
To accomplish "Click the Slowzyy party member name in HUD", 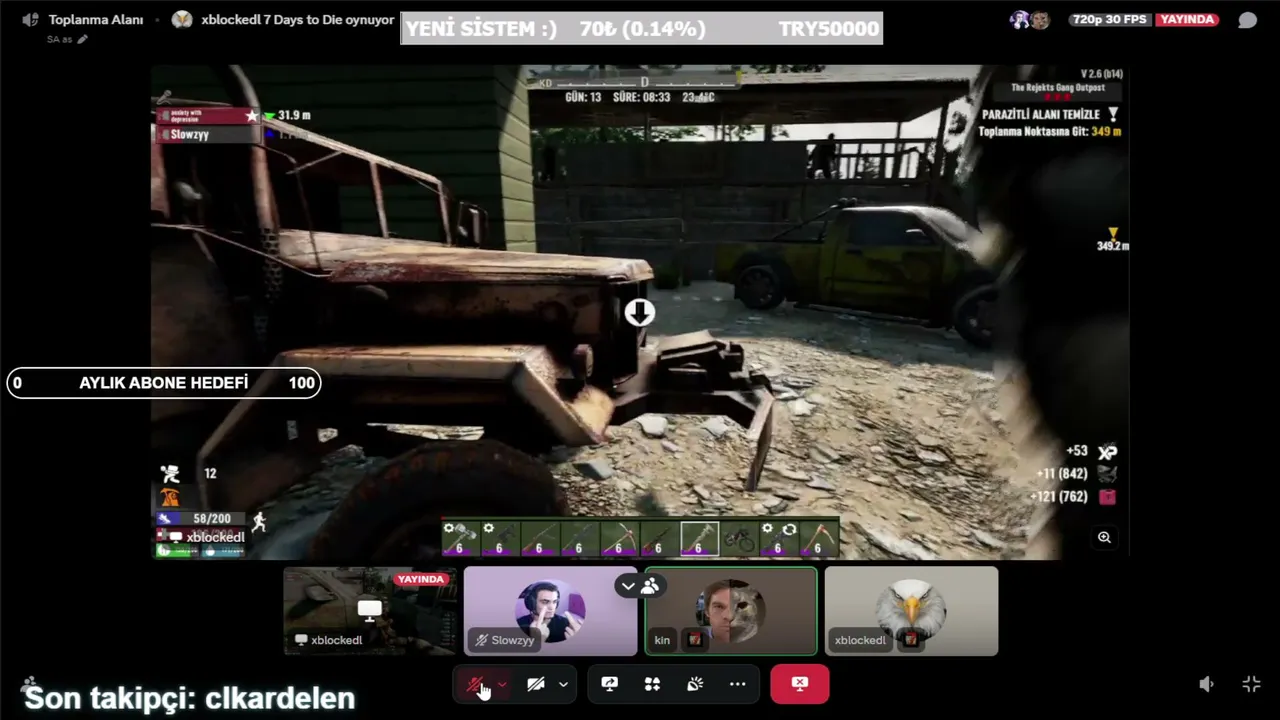I will [x=190, y=135].
